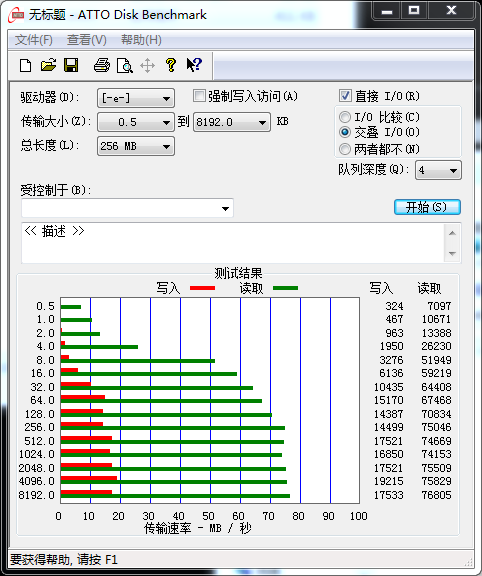Click the green 读取 legend line
The image size is (482, 576).
(x=285, y=288)
